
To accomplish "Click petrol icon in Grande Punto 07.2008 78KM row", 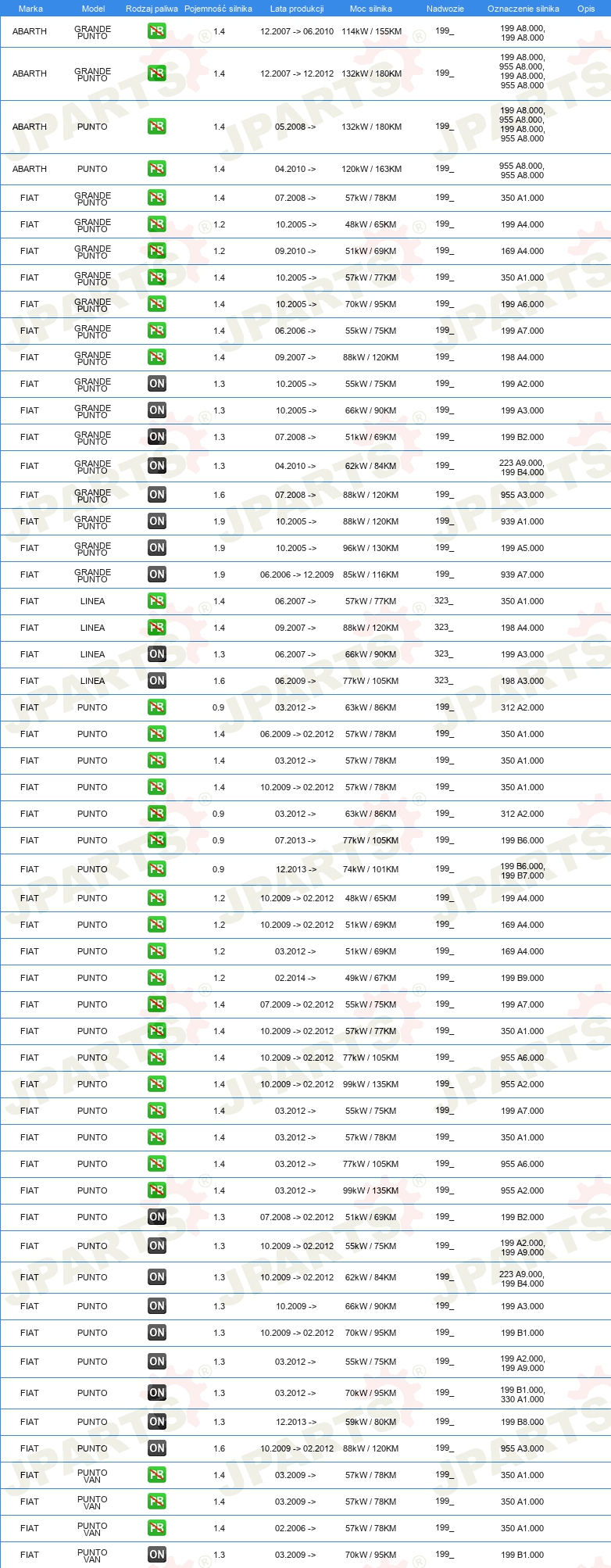I will tap(156, 198).
